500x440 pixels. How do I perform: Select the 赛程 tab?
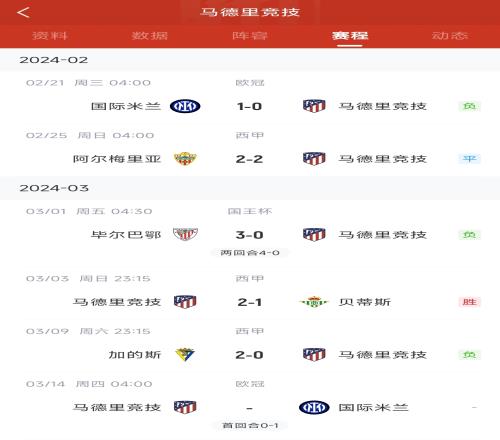pos(350,36)
